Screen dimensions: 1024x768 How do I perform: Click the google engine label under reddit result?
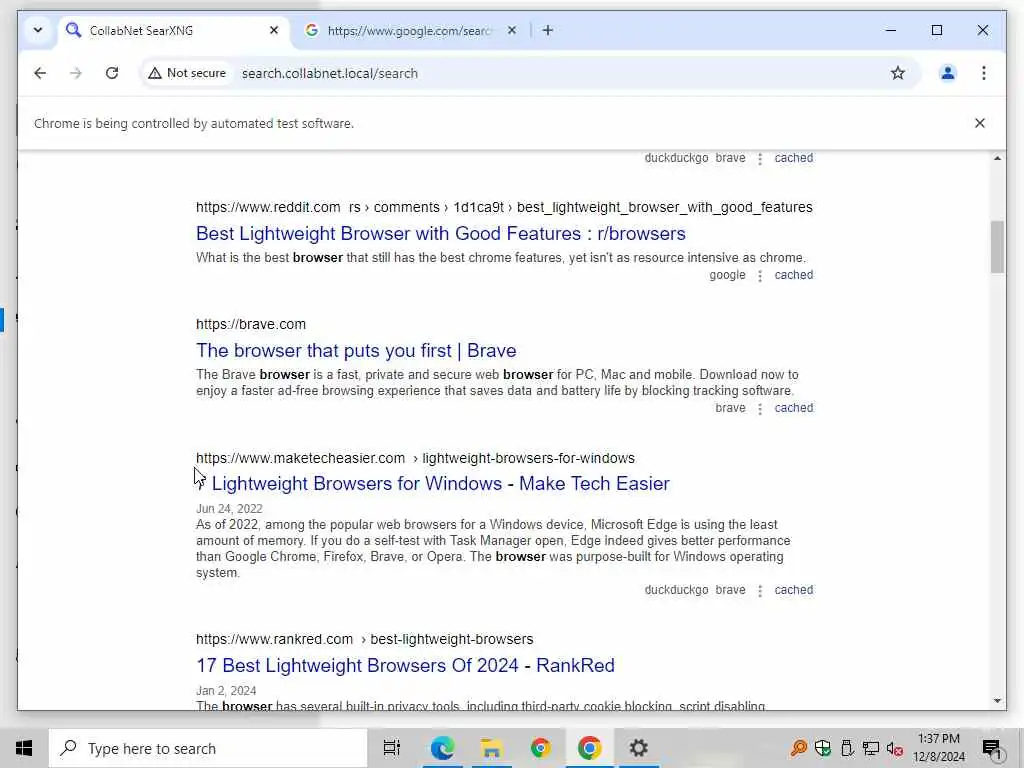(x=728, y=275)
